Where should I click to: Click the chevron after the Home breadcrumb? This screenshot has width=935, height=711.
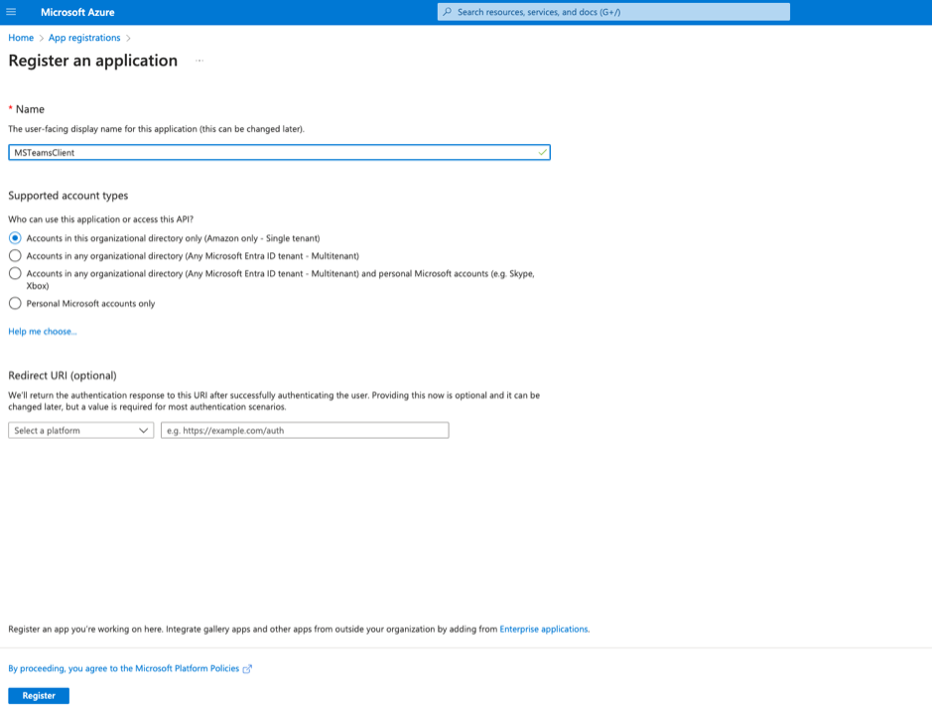39,37
